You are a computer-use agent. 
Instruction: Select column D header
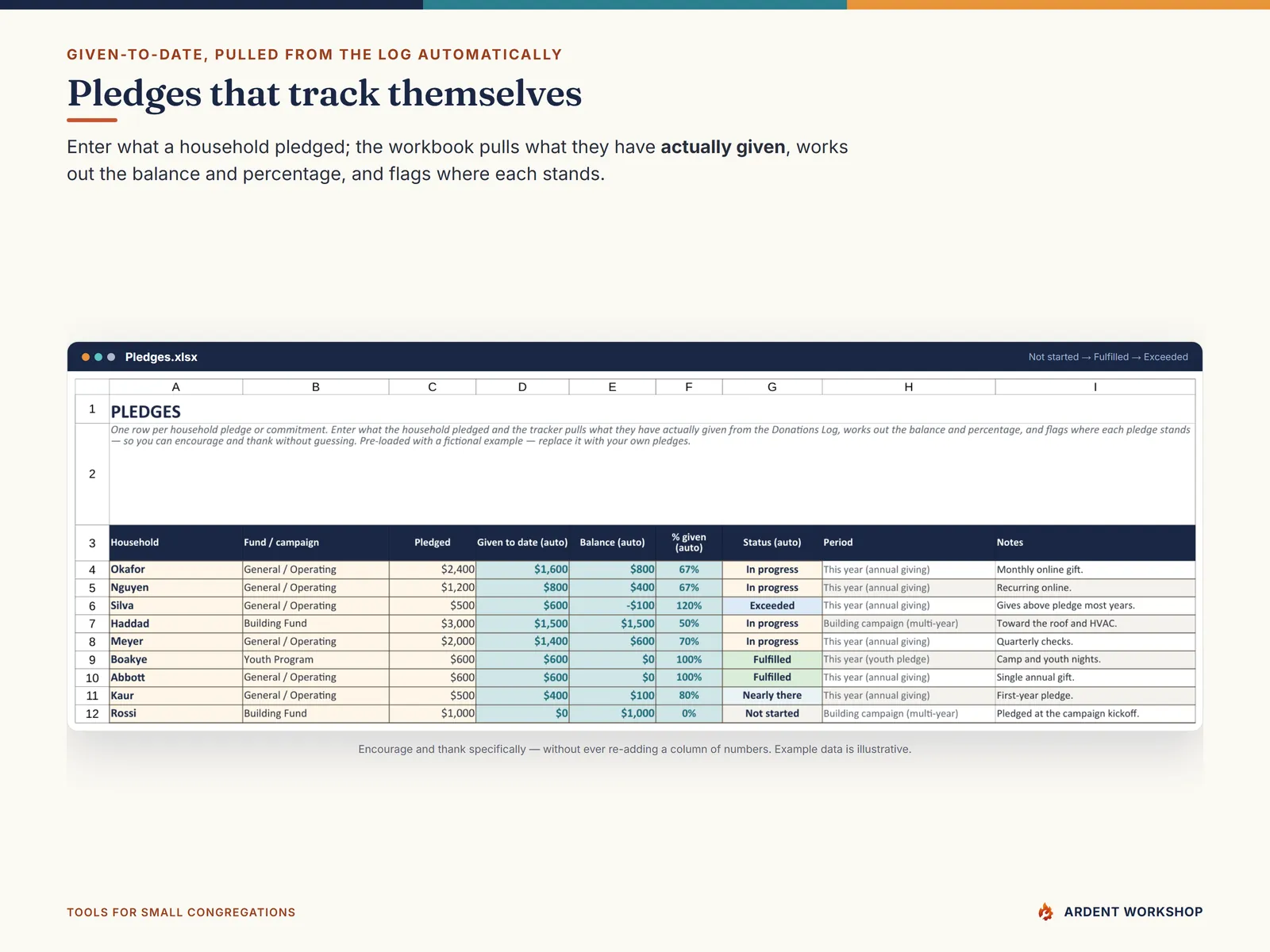522,387
